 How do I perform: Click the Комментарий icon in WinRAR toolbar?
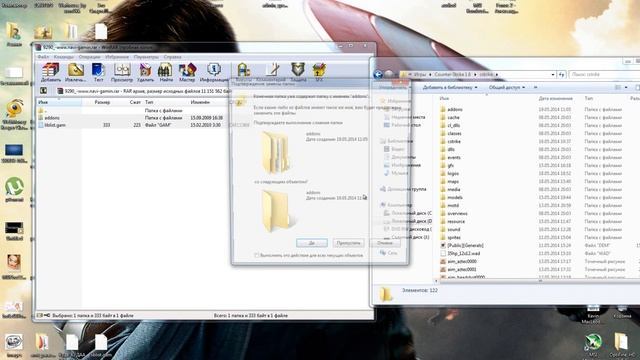click(272, 72)
